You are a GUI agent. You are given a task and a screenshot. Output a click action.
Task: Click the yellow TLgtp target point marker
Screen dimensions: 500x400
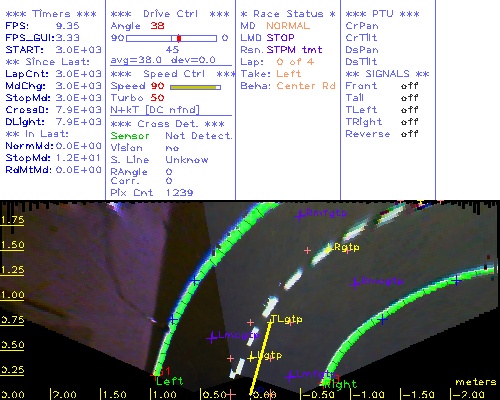[x=270, y=321]
